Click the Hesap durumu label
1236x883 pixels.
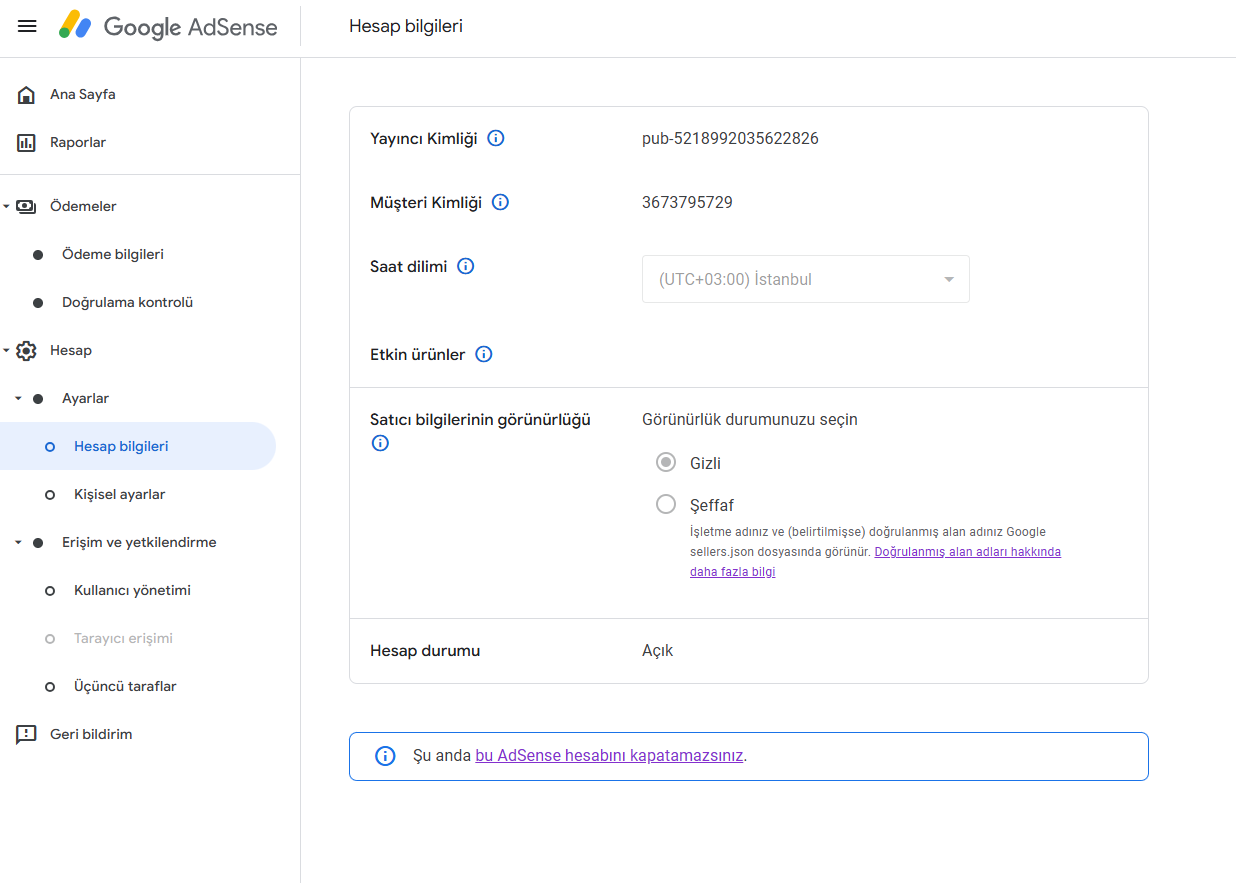425,651
